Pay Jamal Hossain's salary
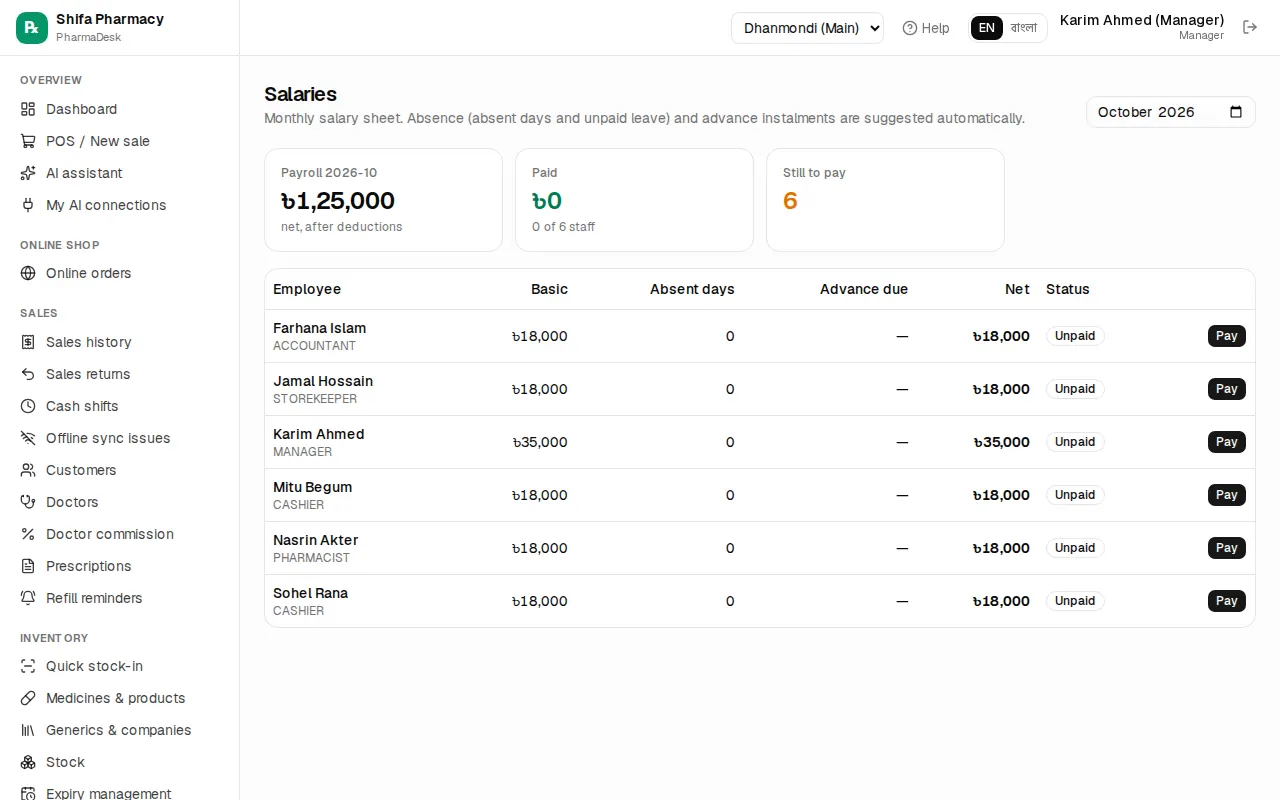 point(1227,389)
